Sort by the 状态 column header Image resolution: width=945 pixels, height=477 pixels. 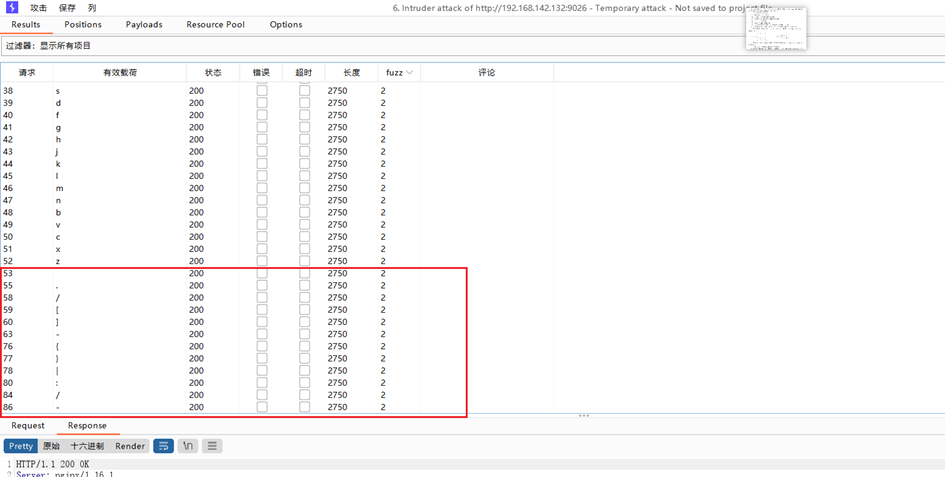213,72
